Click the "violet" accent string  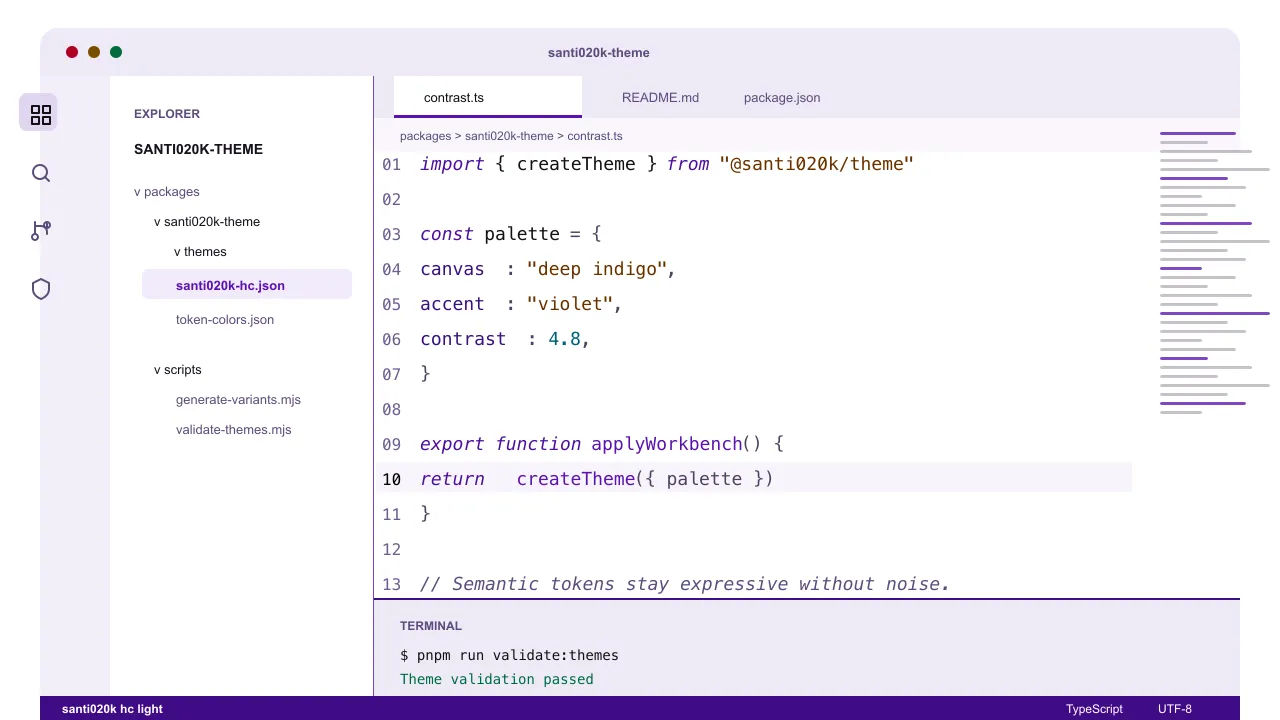[x=570, y=304]
